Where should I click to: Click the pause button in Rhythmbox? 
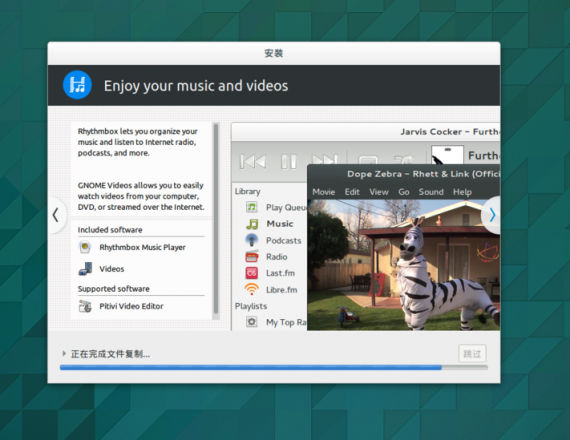pyautogui.click(x=289, y=161)
